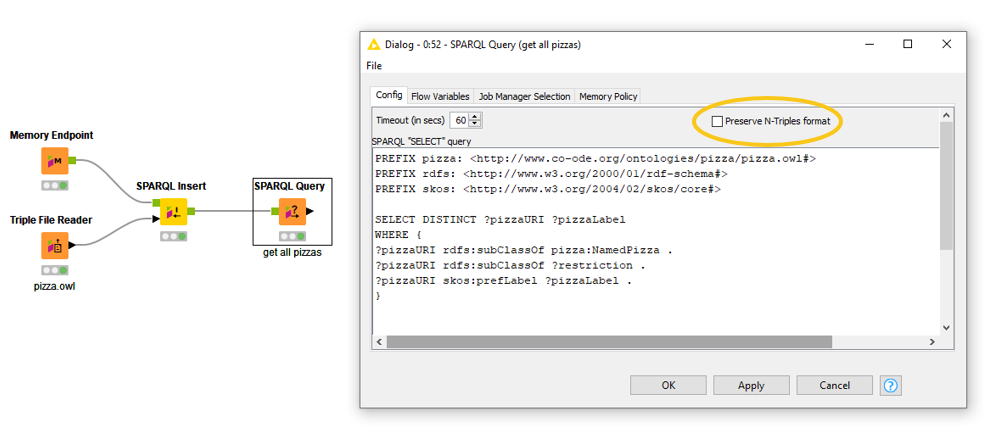Viewport: 1003px width, 446px height.
Task: Switch to the Flow Variables tab
Action: tap(440, 97)
